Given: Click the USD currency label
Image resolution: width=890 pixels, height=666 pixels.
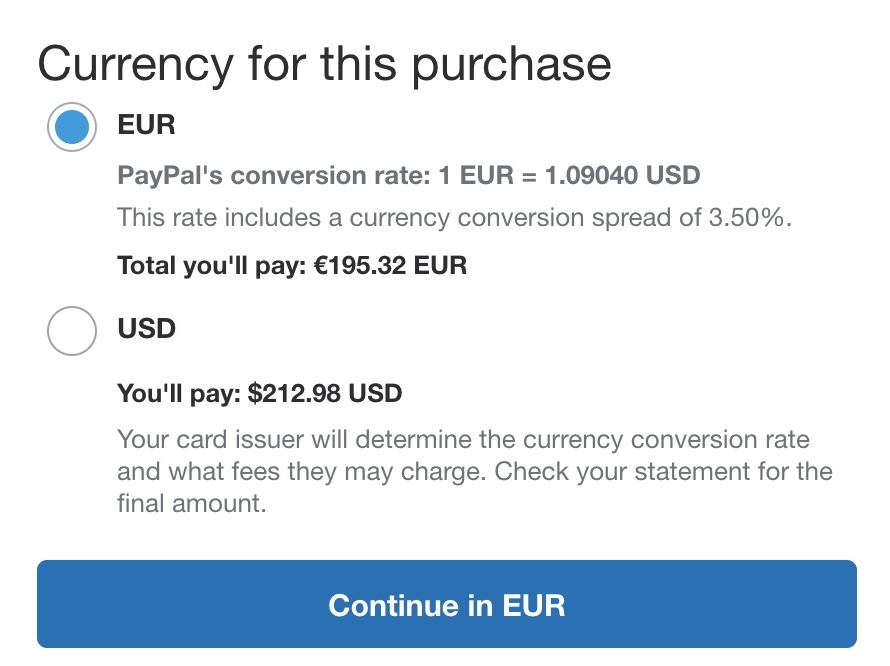Looking at the screenshot, I should (147, 328).
